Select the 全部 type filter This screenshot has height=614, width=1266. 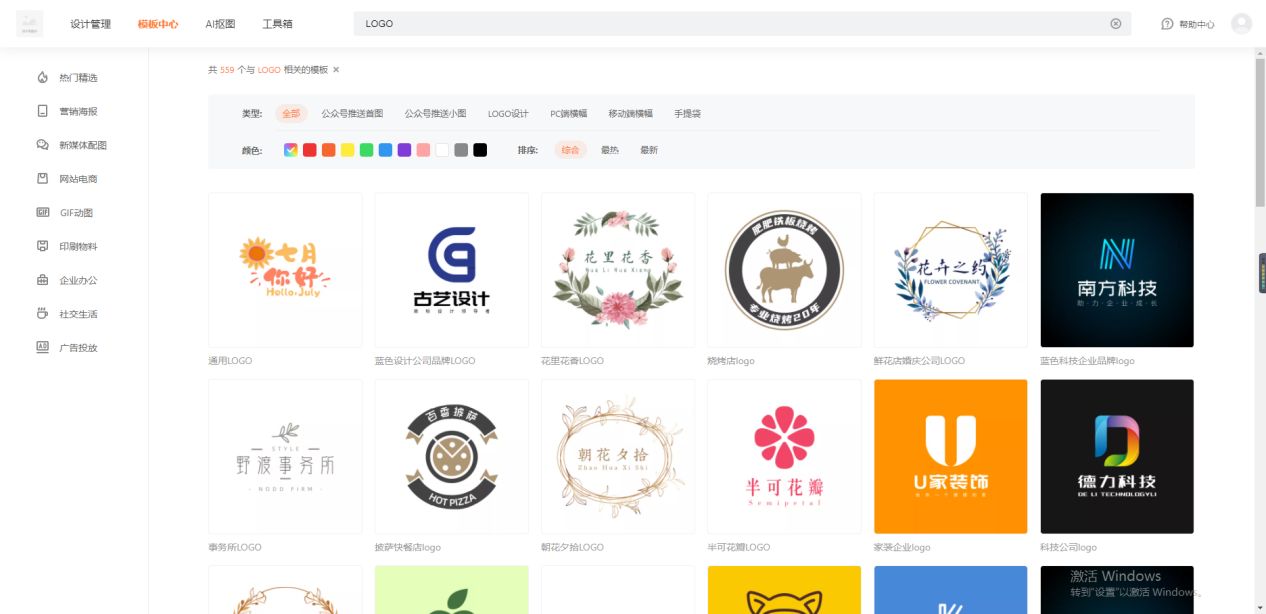click(291, 114)
